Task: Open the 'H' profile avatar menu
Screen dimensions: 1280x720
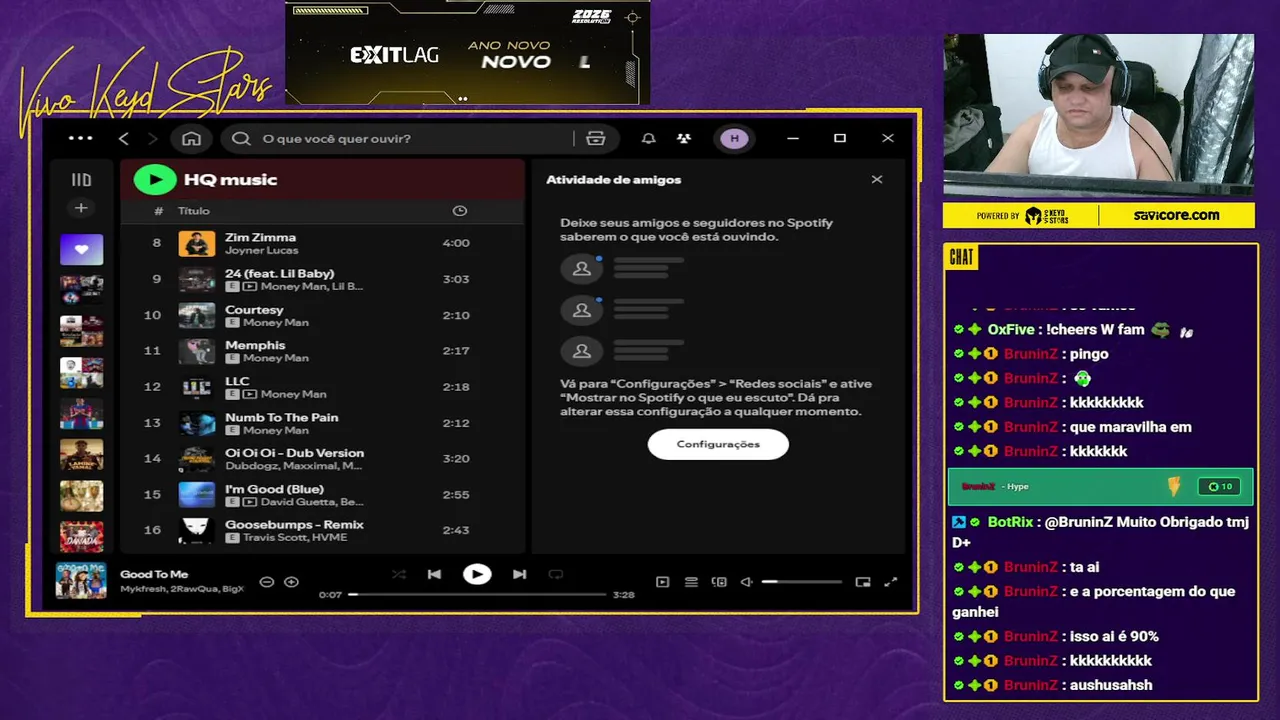Action: (734, 138)
